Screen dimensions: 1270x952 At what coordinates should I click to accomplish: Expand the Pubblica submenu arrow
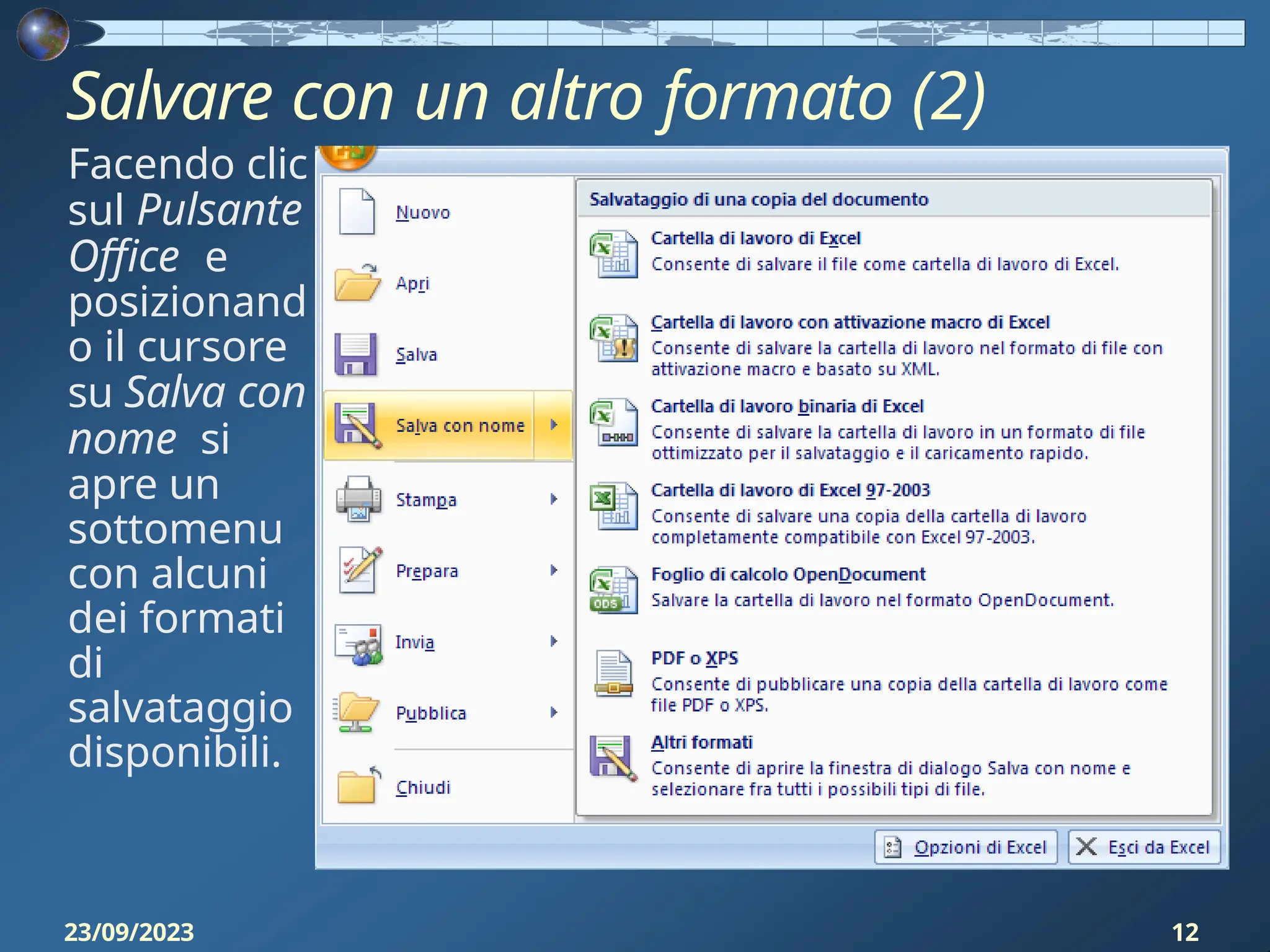(x=554, y=713)
